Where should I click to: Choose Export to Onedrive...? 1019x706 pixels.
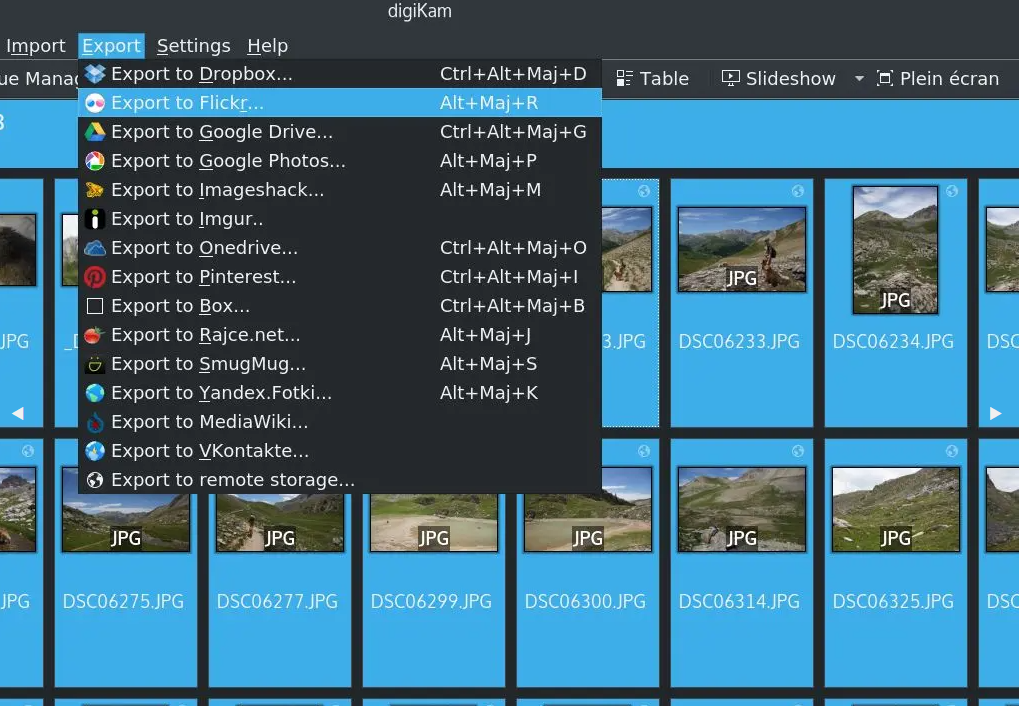(x=340, y=248)
